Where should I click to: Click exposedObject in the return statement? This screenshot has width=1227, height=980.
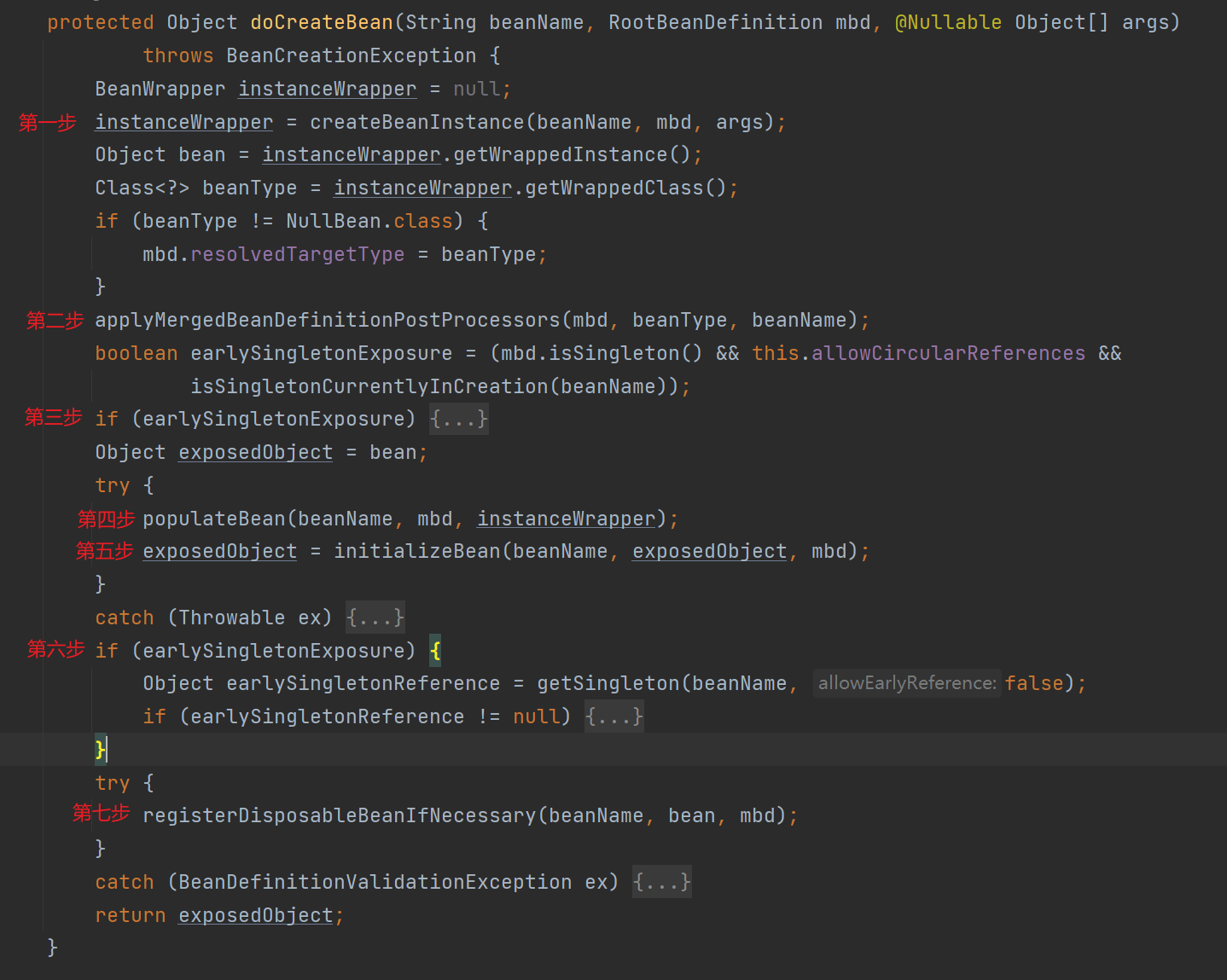[255, 916]
